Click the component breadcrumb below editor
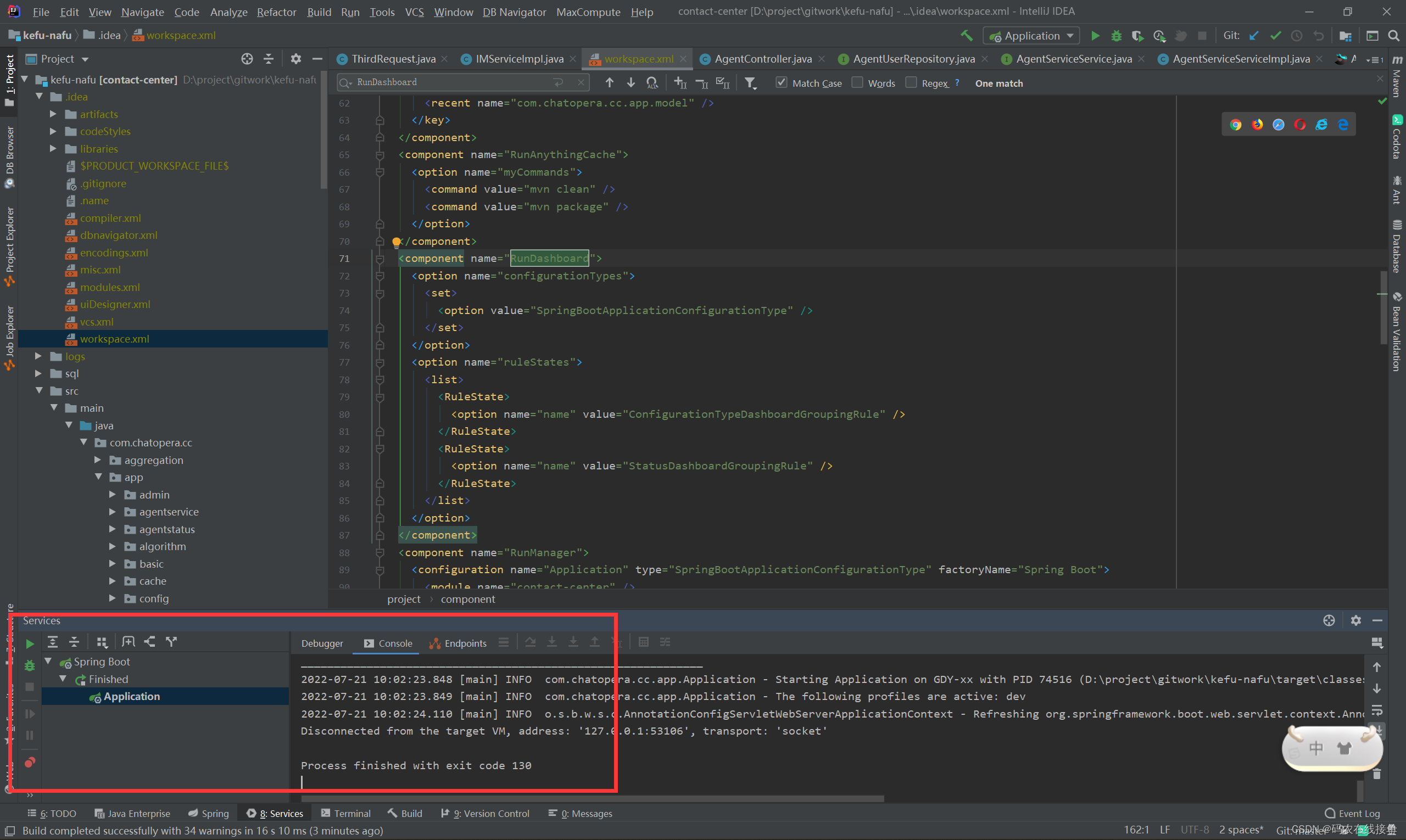Image resolution: width=1406 pixels, height=840 pixels. [468, 599]
